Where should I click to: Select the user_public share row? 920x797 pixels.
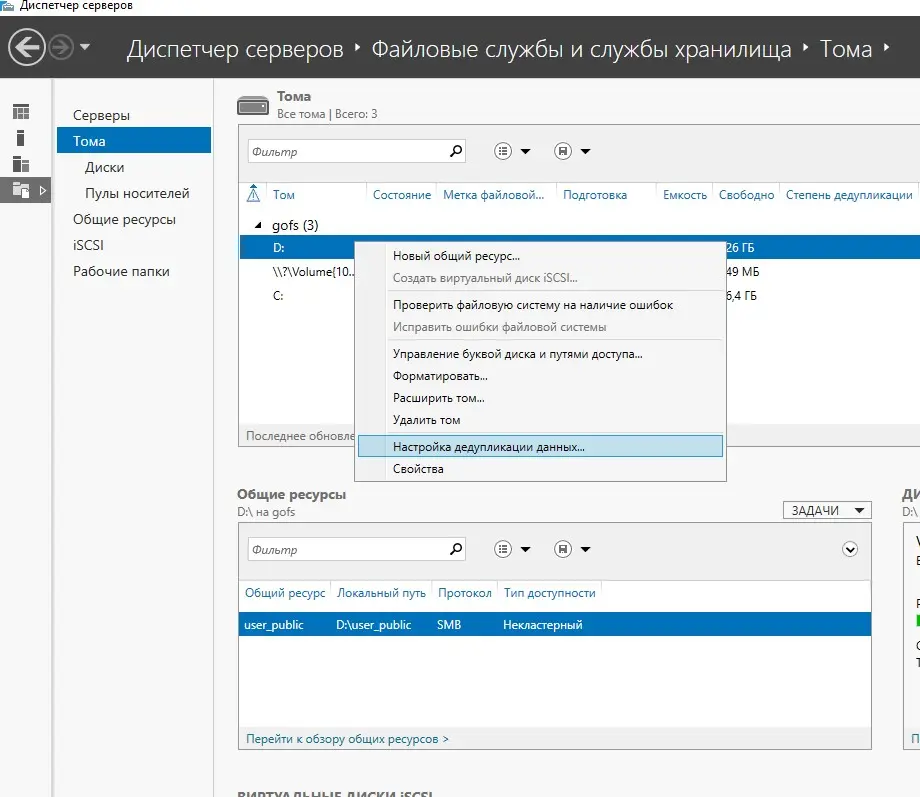click(554, 625)
